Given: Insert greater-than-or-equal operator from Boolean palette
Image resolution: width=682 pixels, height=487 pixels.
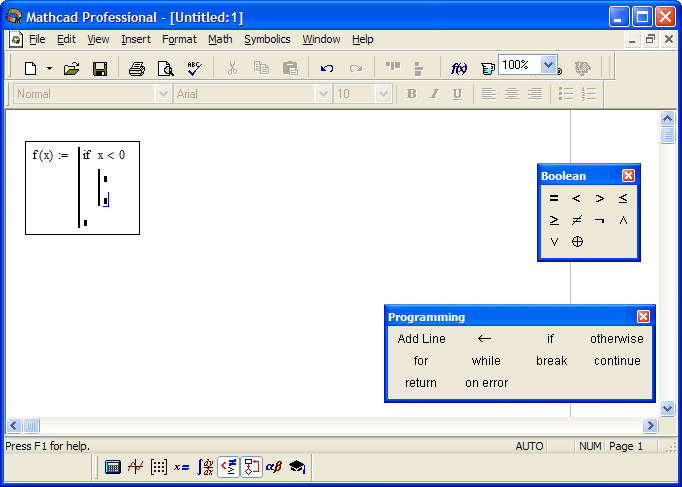Looking at the screenshot, I should 554,220.
